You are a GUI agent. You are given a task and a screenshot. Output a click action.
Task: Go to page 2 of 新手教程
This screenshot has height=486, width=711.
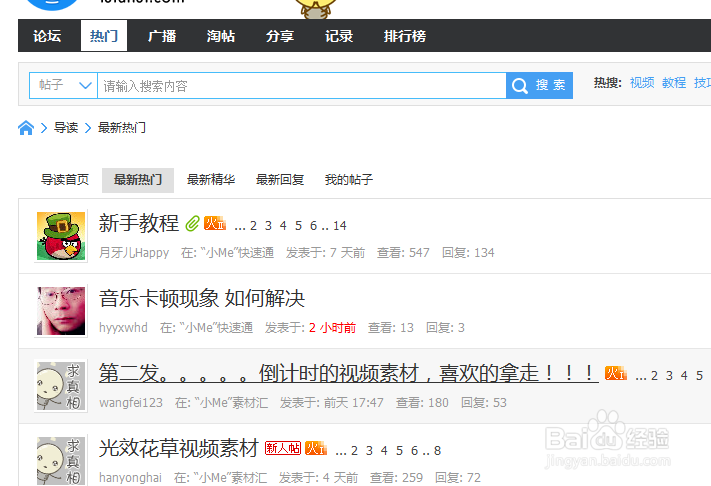pos(253,226)
